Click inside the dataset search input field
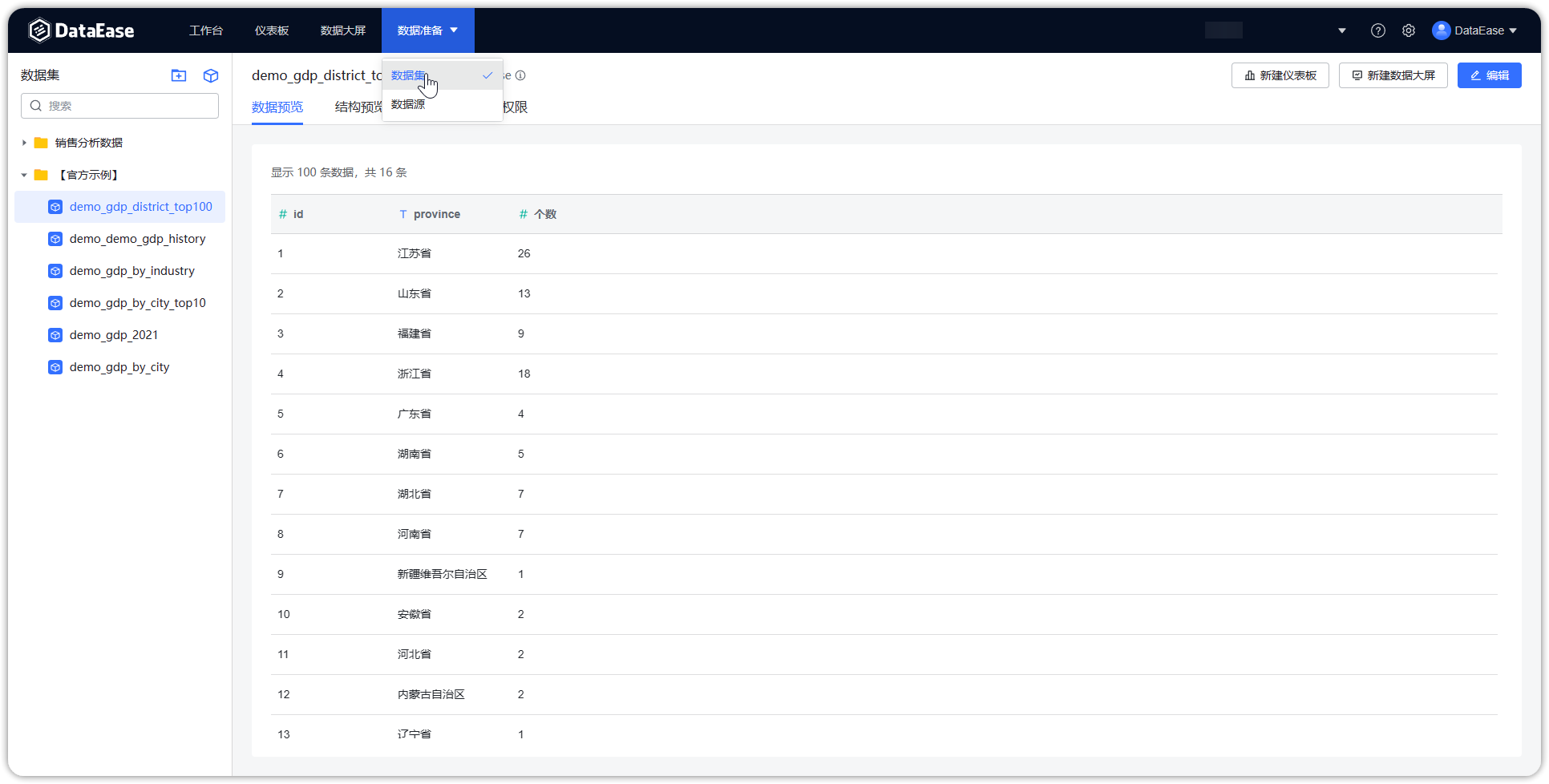The height and width of the screenshot is (784, 1549). click(120, 105)
